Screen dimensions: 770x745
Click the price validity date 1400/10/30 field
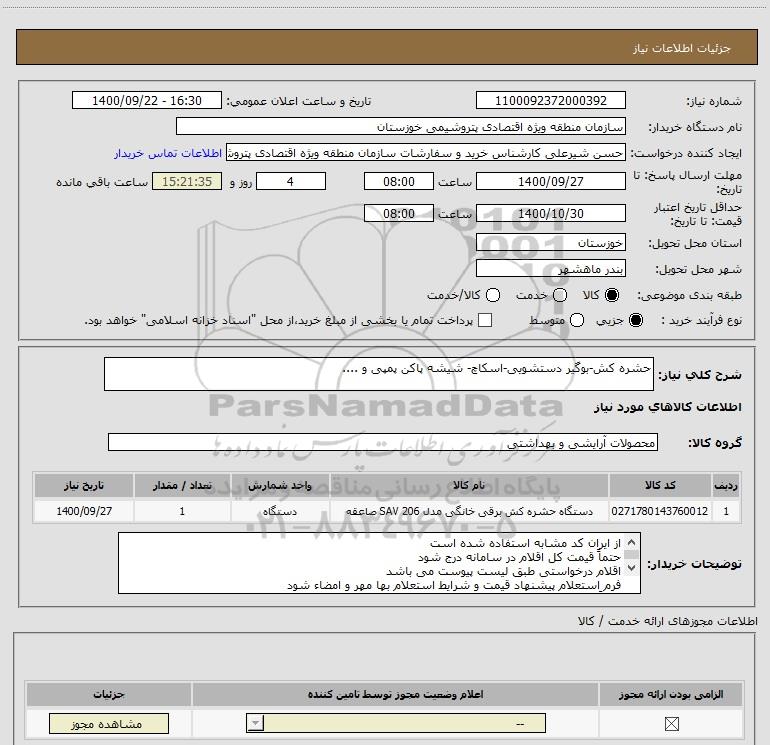pyautogui.click(x=550, y=214)
